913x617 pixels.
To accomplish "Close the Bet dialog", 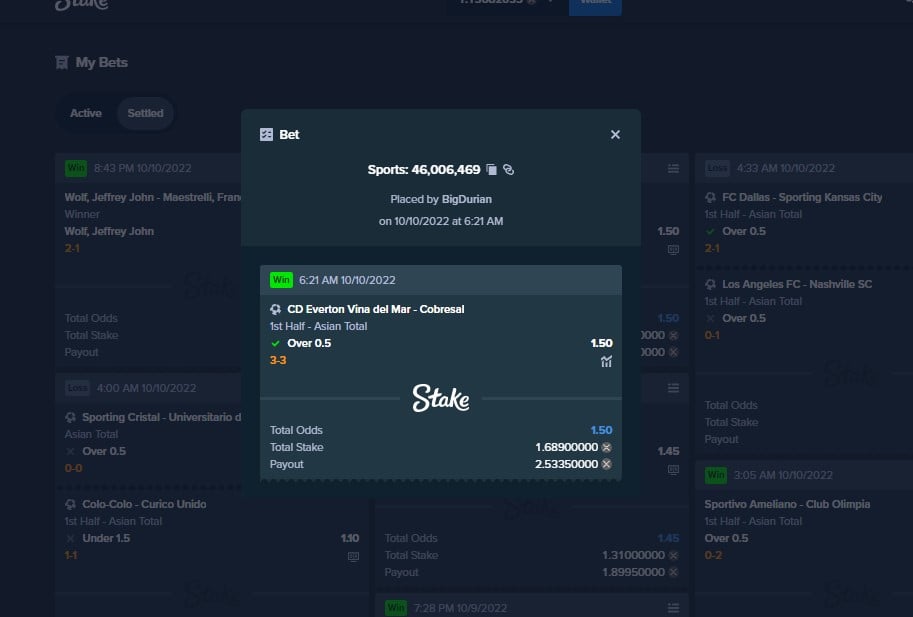I will (615, 134).
